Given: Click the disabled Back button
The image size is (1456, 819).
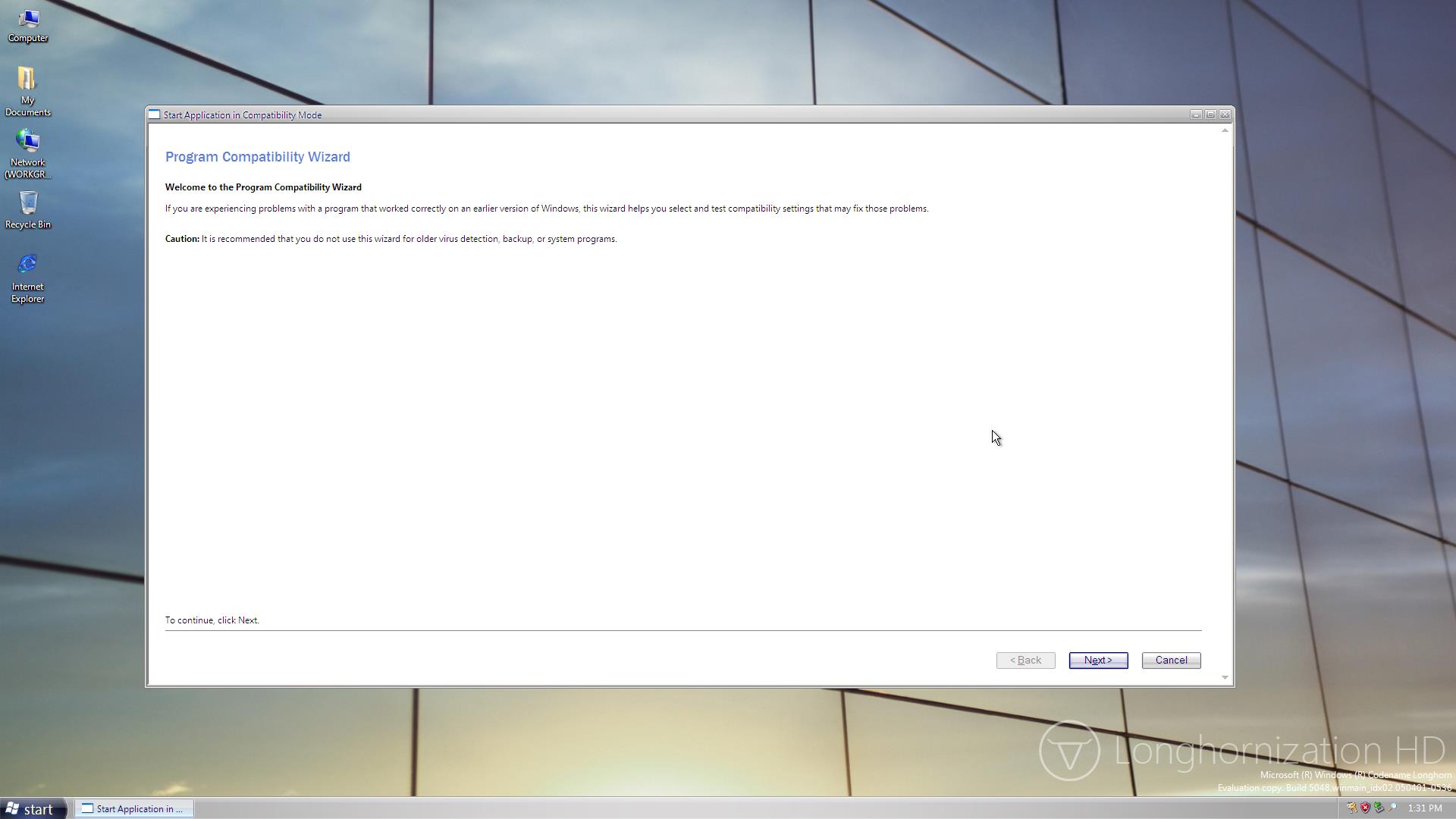Looking at the screenshot, I should 1025,660.
